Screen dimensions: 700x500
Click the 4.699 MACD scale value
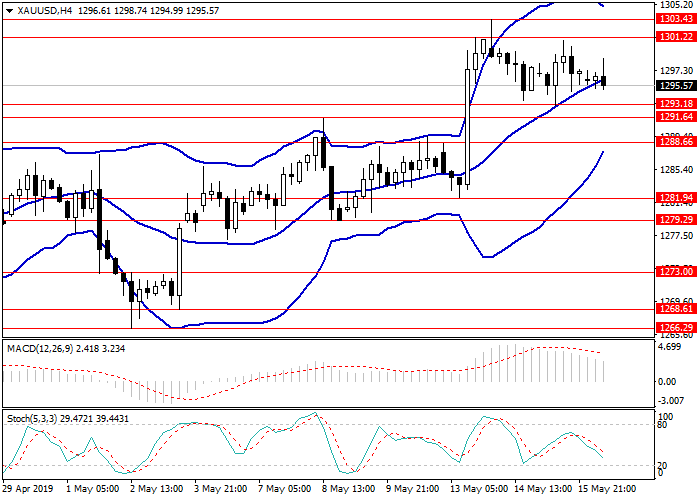coord(672,347)
